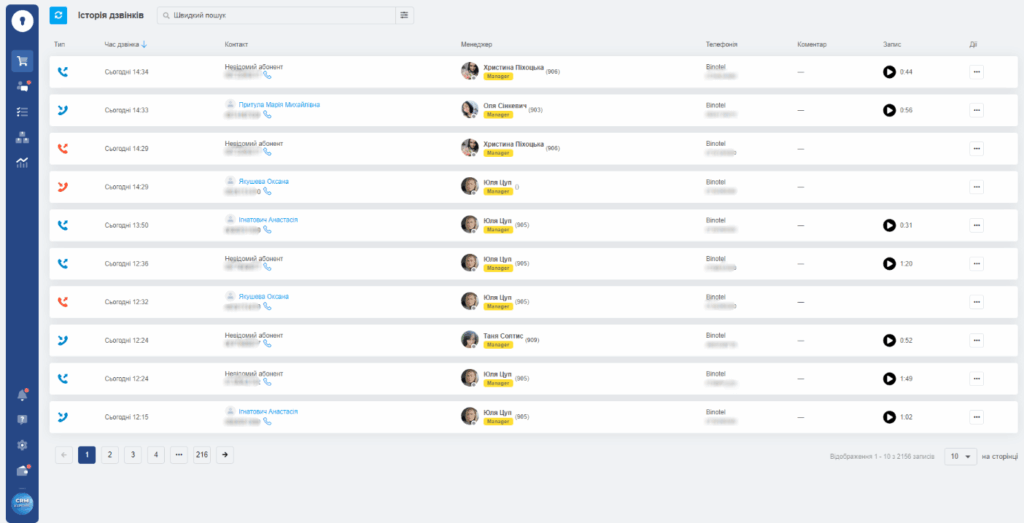
Task: Expand the records-per-page dropdown showing 10
Action: (962, 456)
